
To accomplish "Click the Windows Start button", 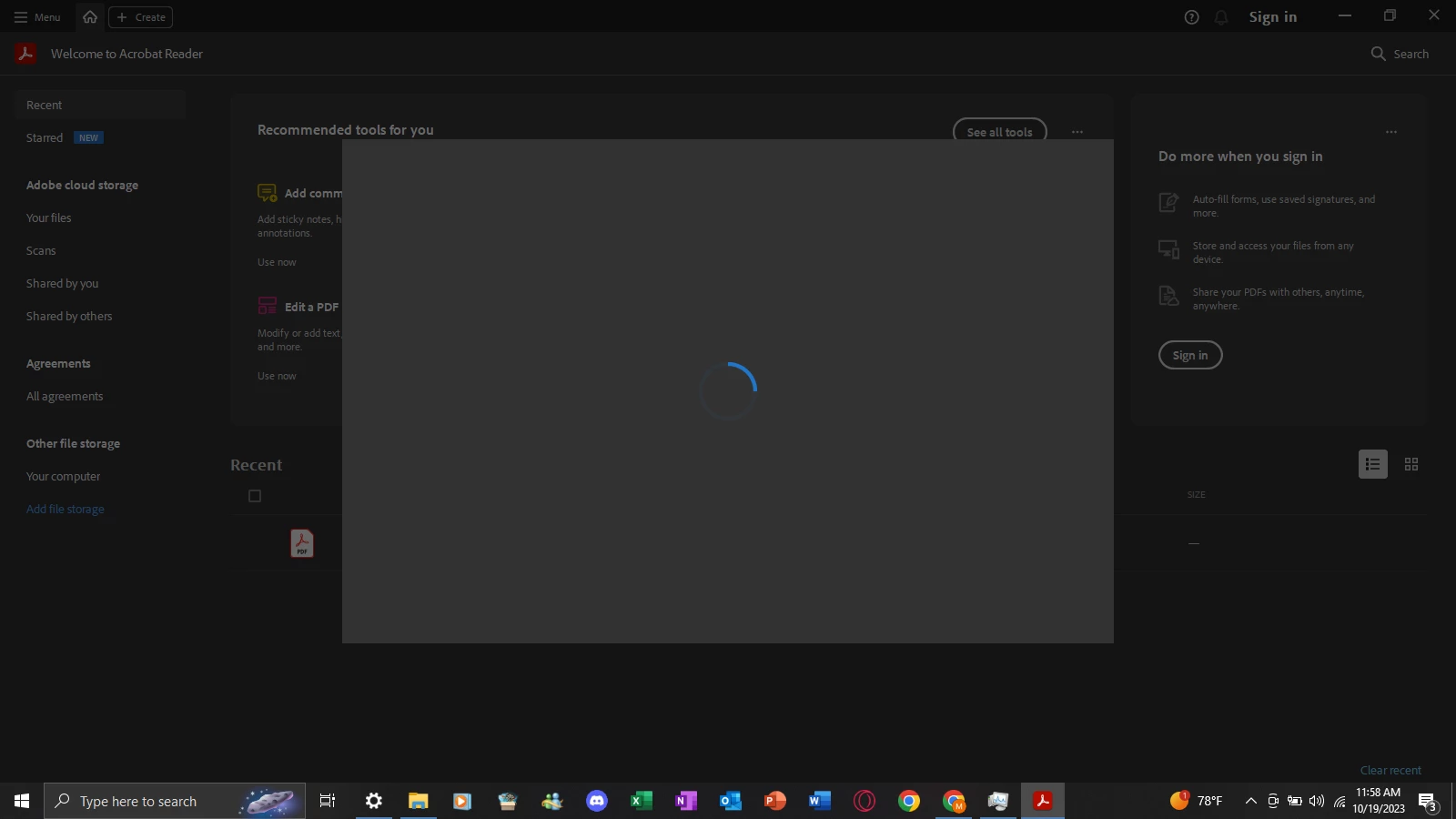I will pos(22,801).
